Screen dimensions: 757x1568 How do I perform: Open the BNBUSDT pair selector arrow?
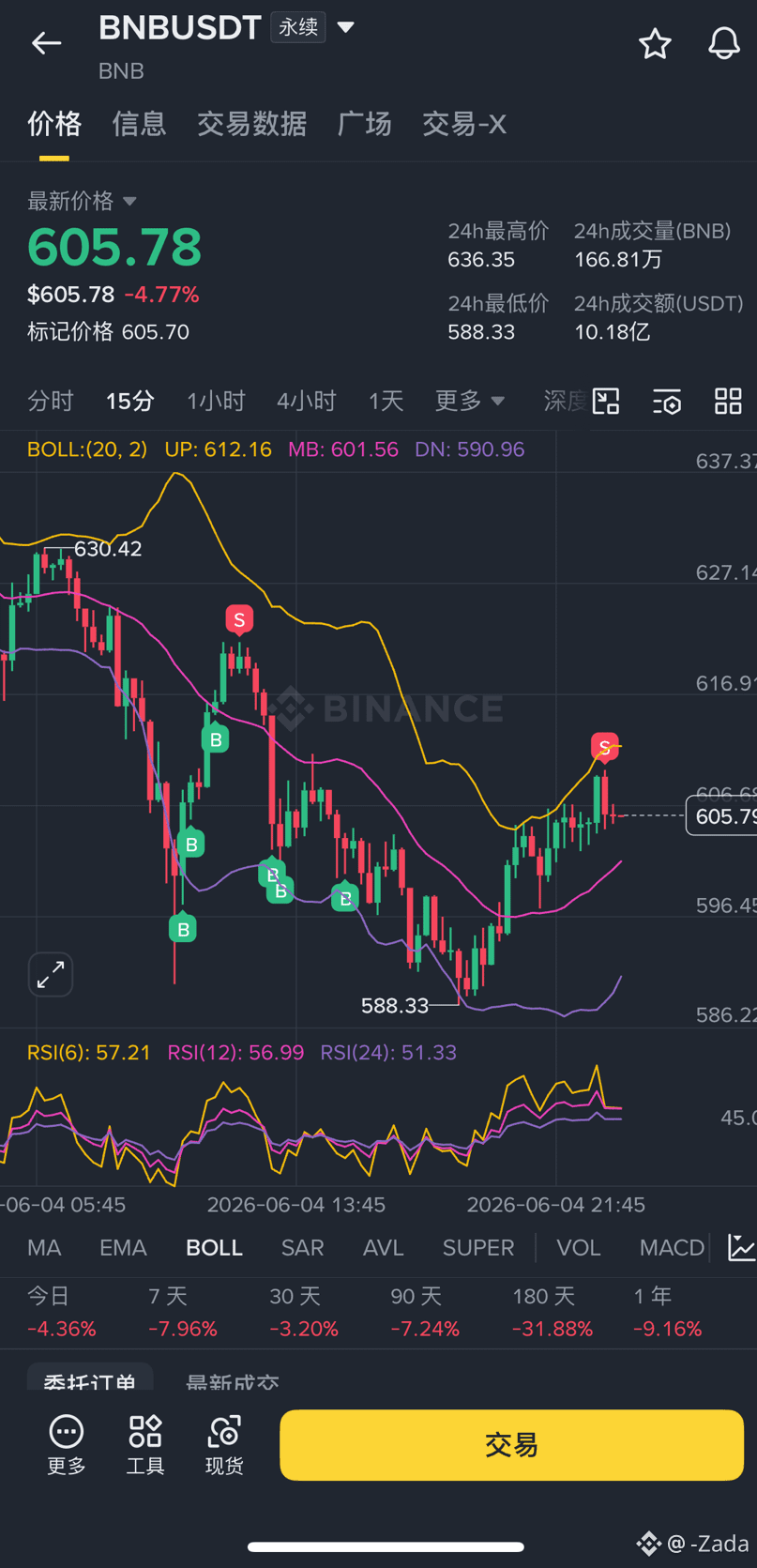coord(345,27)
